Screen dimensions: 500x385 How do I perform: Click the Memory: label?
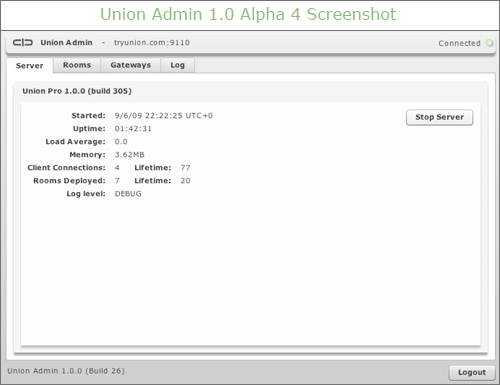click(87, 155)
